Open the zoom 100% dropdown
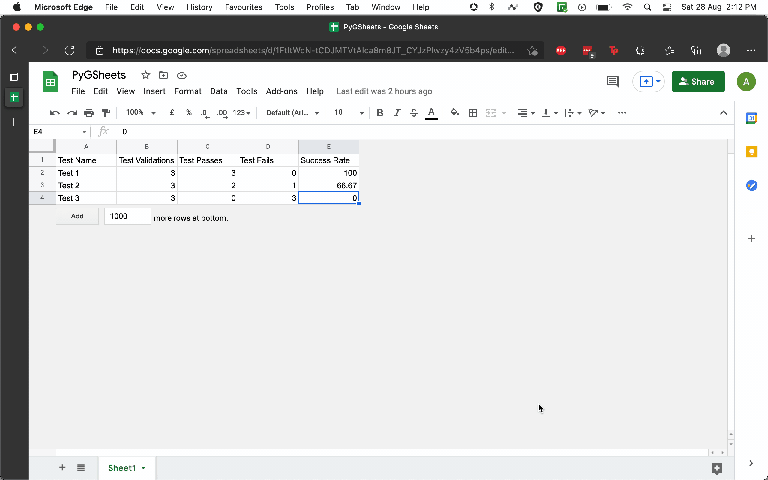This screenshot has height=480, width=768. (x=139, y=113)
